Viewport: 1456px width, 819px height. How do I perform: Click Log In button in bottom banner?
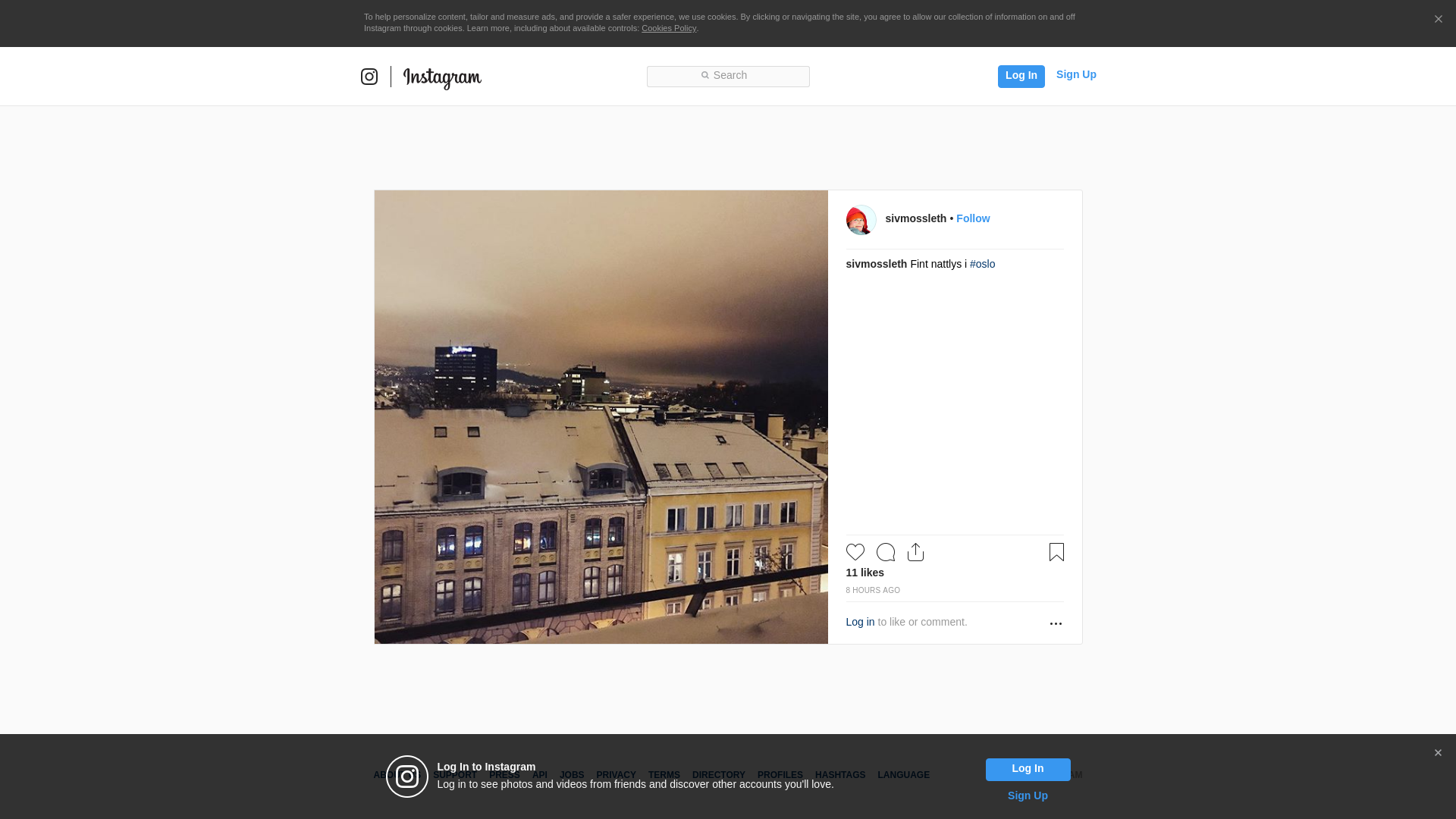(1028, 769)
